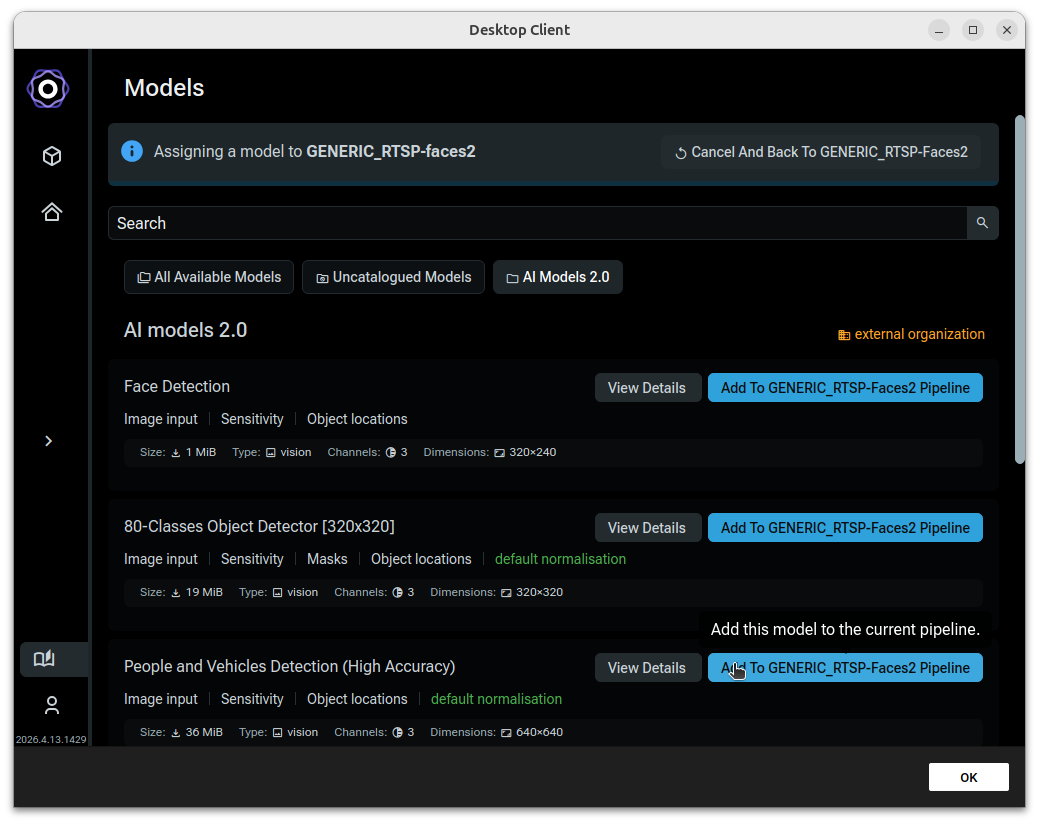
Task: Click the 36 MiB size value
Action: tap(204, 732)
